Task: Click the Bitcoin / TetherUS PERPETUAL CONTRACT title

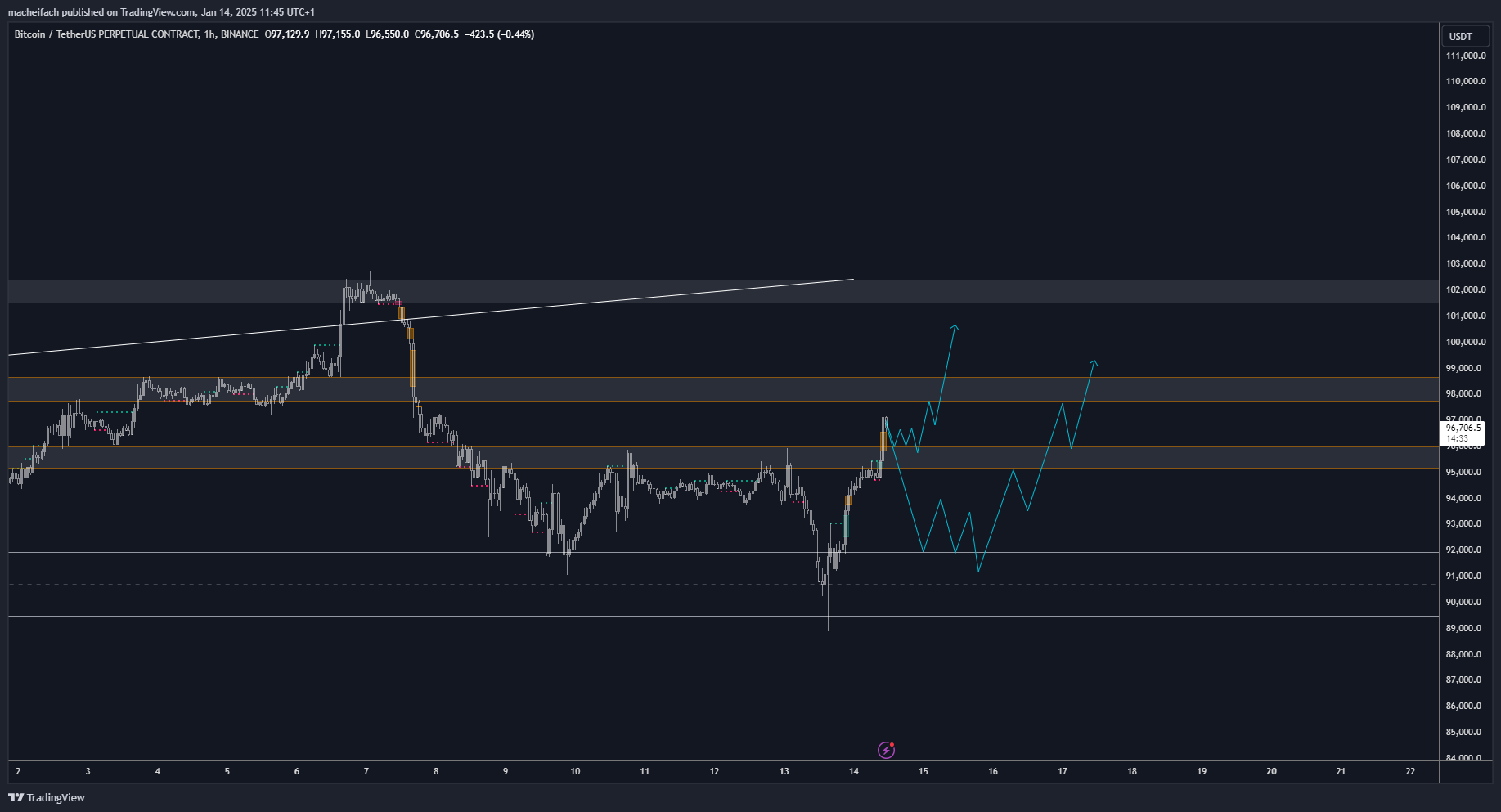Action: point(106,34)
